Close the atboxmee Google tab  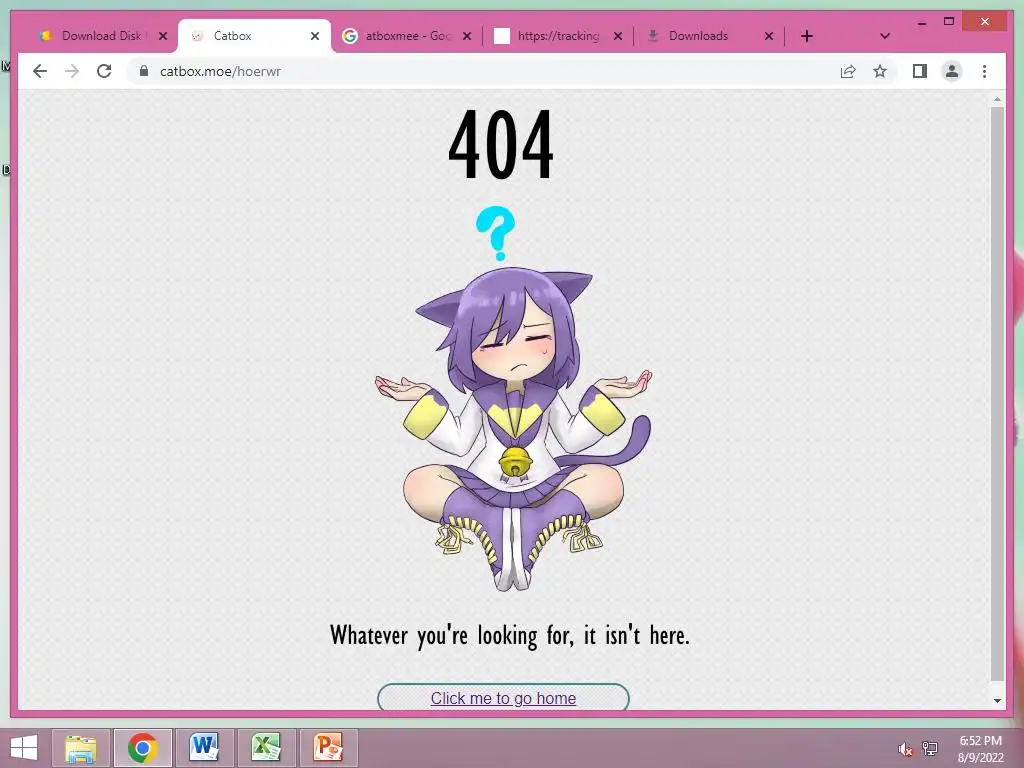click(467, 36)
